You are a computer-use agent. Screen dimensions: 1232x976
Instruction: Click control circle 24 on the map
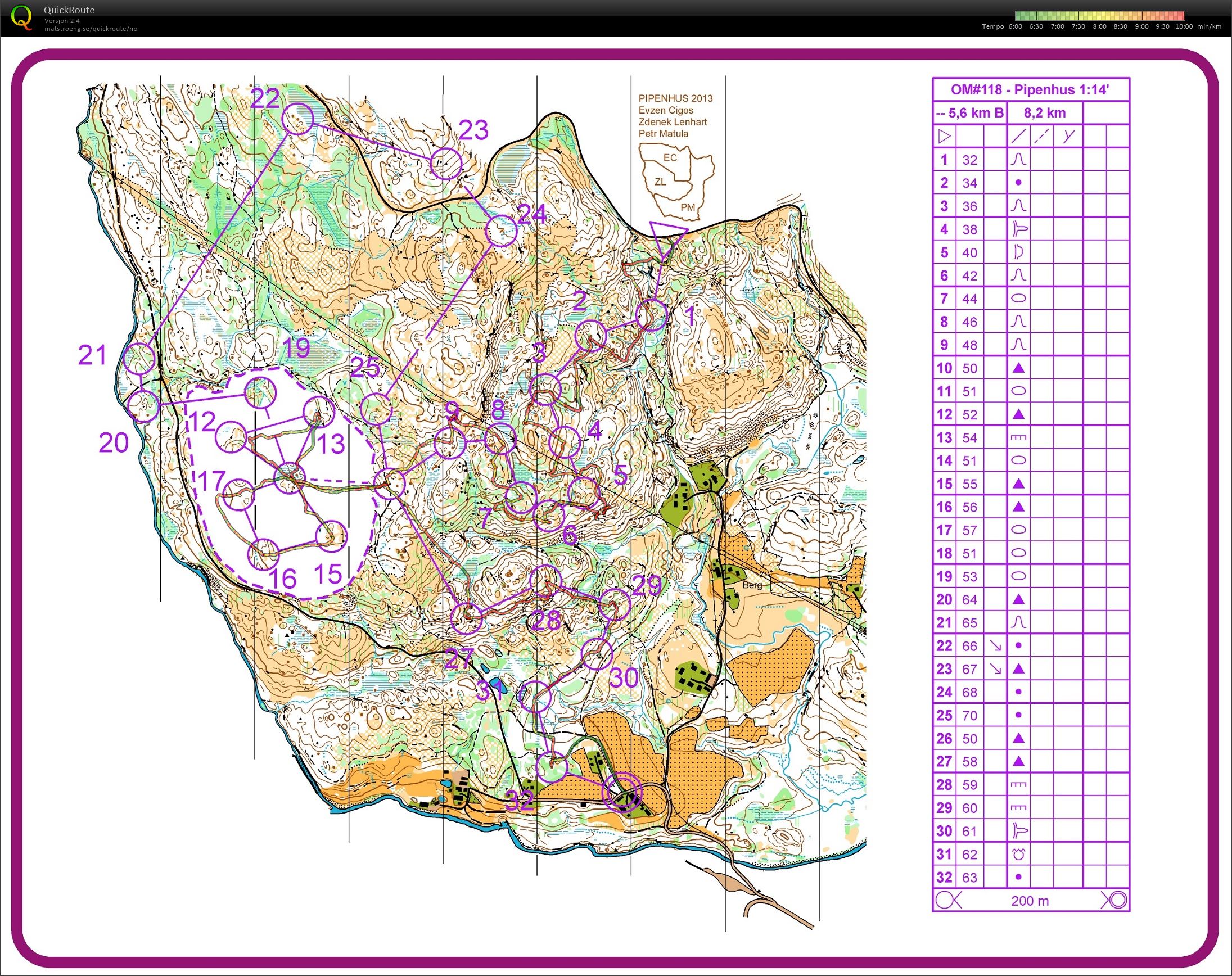click(501, 231)
